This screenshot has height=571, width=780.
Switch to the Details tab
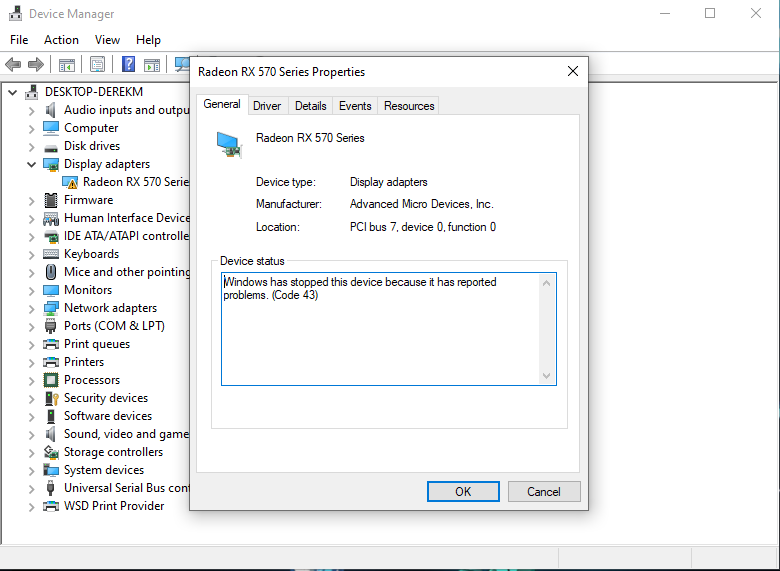pos(311,106)
